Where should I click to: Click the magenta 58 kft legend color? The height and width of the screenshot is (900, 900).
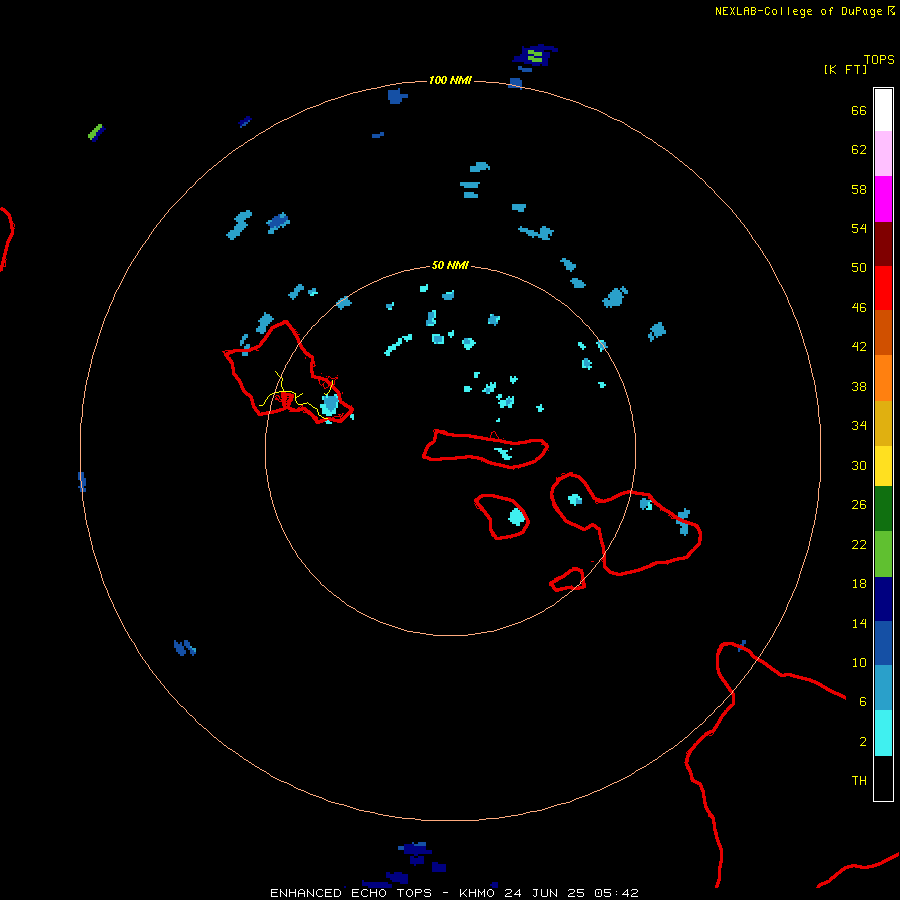click(883, 199)
